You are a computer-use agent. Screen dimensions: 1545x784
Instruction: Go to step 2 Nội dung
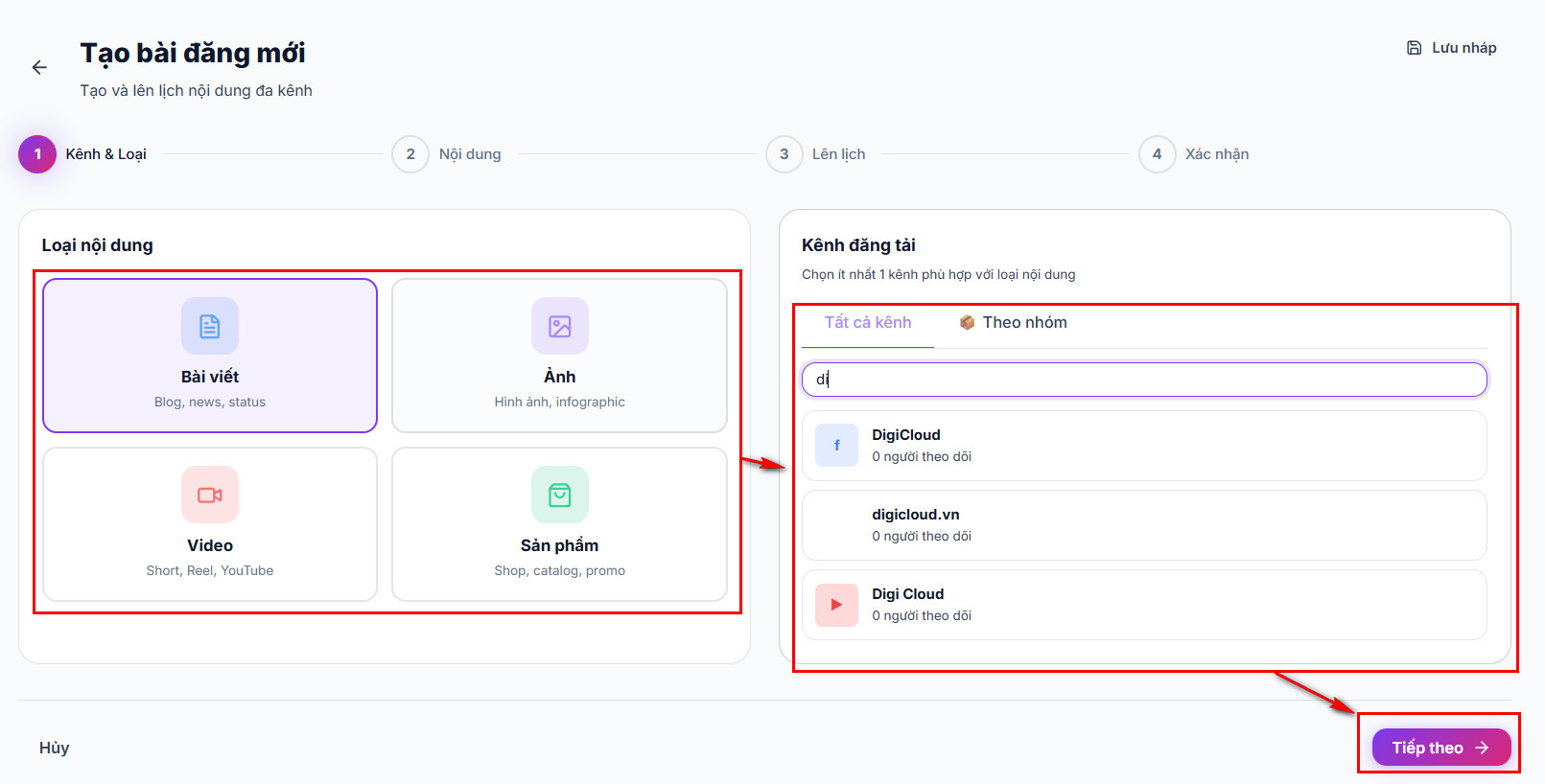pos(447,154)
